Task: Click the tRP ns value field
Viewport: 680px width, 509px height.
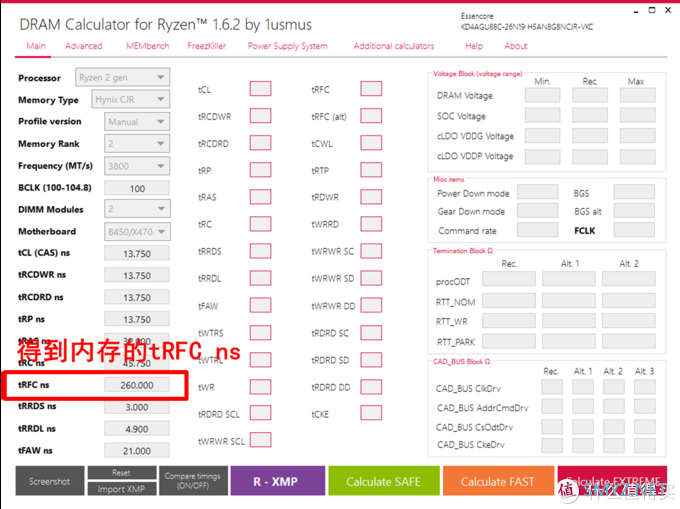Action: tap(137, 319)
